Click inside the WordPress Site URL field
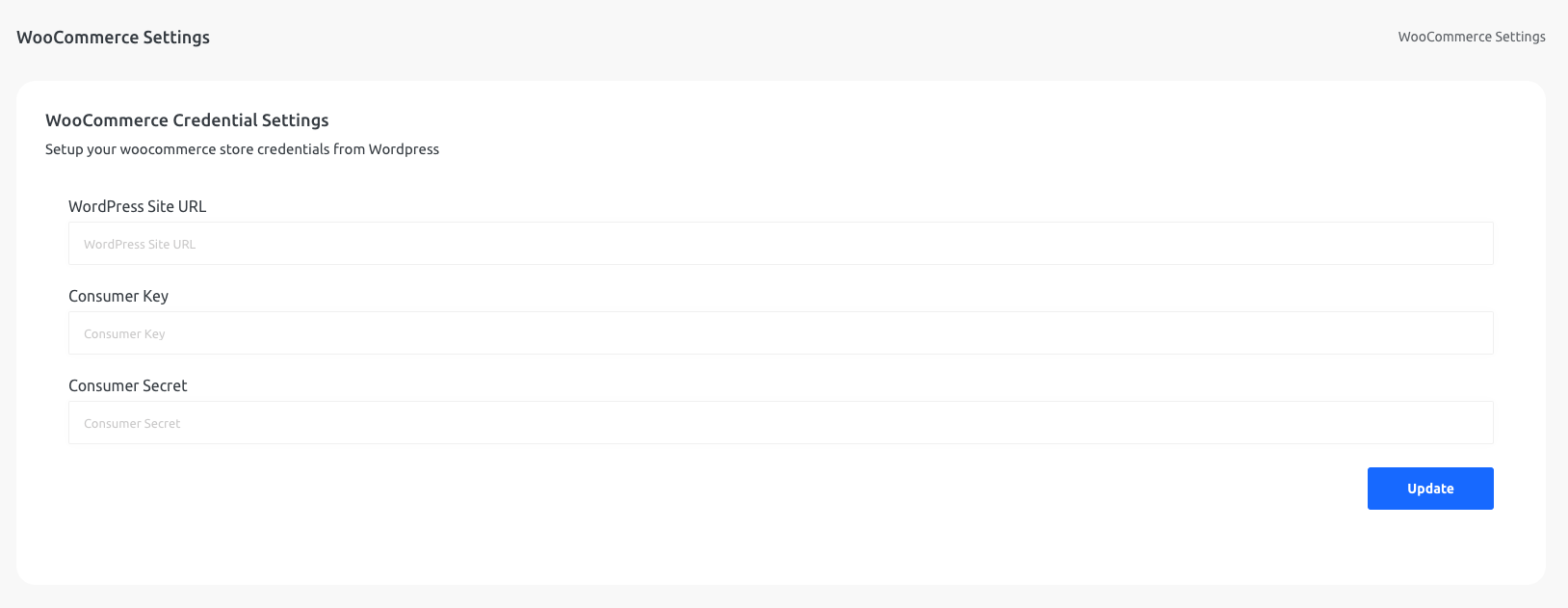The image size is (1568, 608). (x=780, y=243)
